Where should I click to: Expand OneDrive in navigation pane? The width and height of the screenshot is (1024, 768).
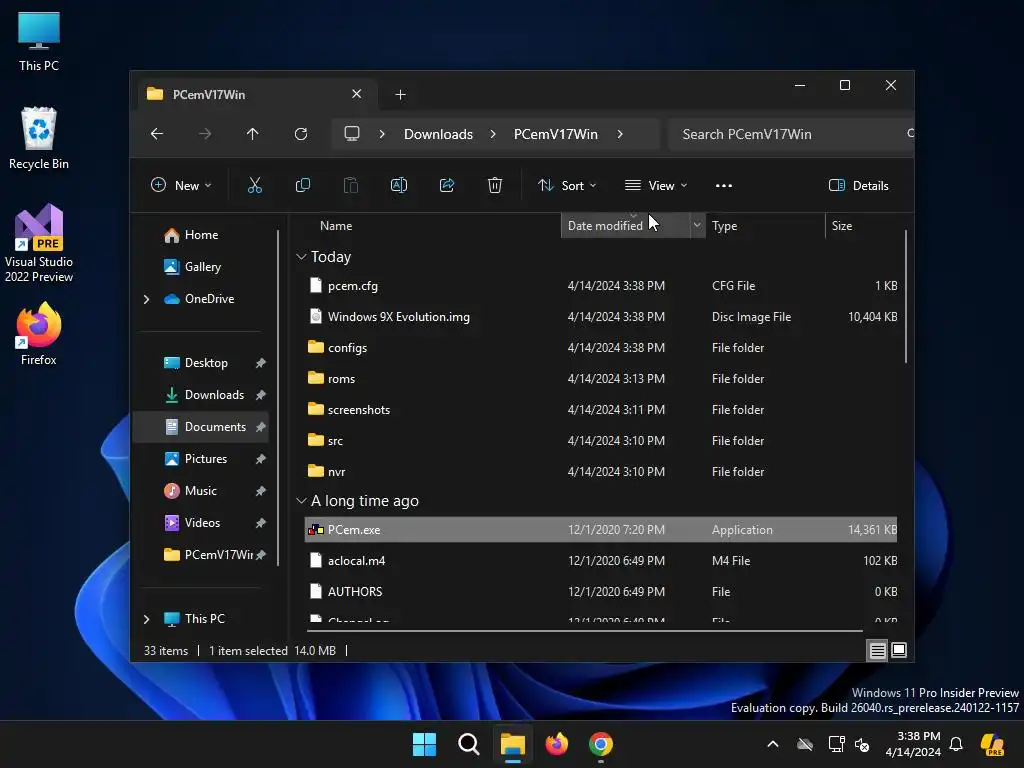[x=146, y=299]
